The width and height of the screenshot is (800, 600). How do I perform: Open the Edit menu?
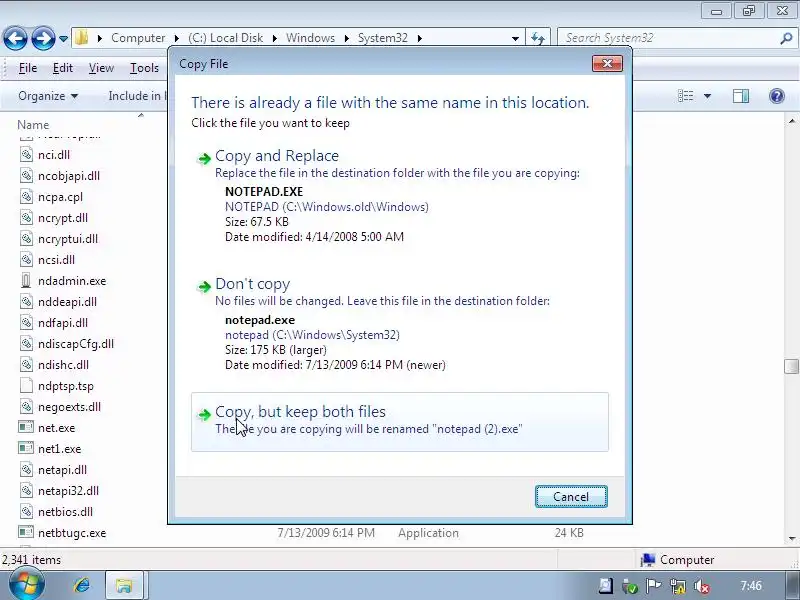pyautogui.click(x=63, y=68)
